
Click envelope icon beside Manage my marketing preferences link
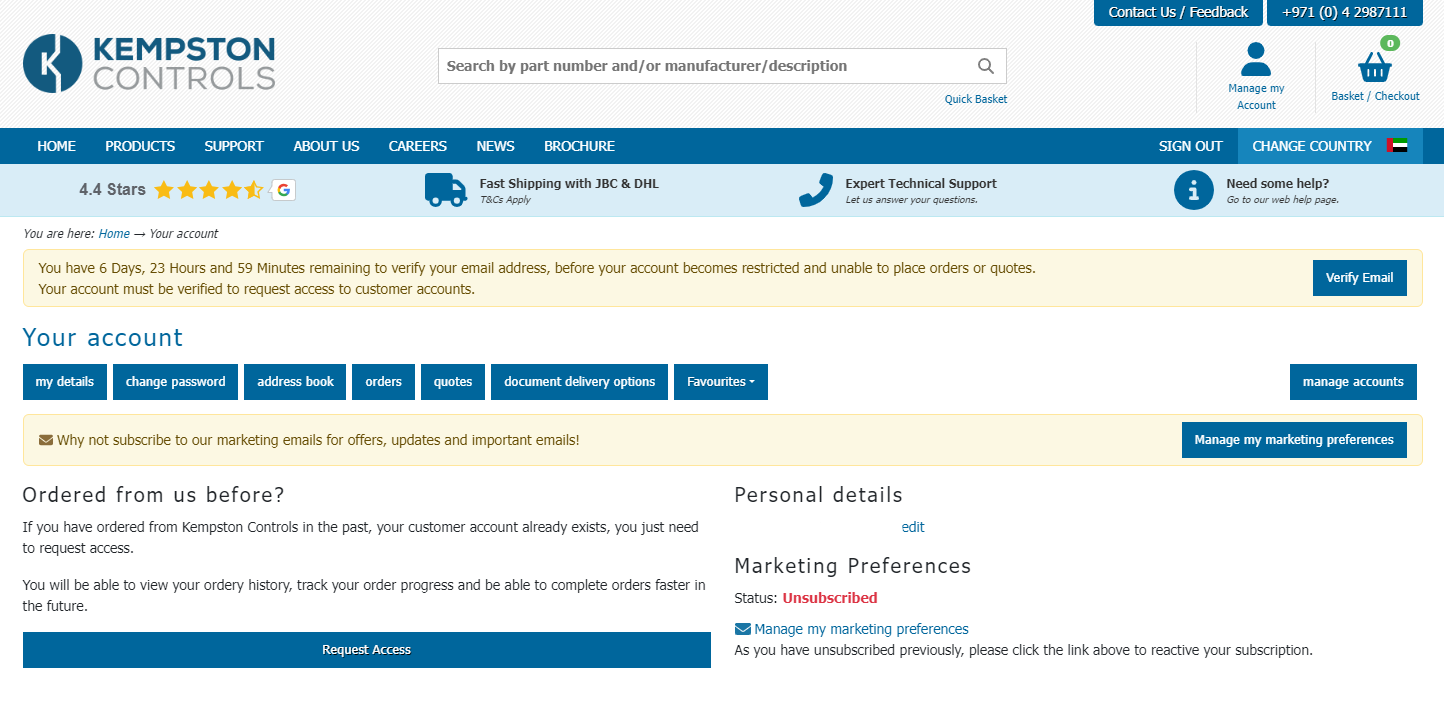coord(743,629)
